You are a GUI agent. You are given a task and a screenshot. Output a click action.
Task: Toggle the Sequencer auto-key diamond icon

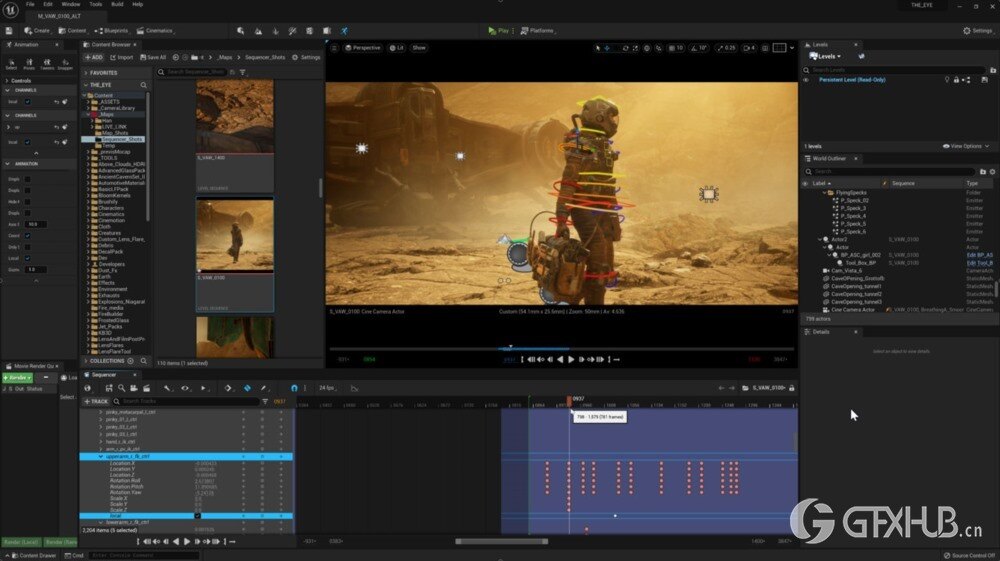tap(247, 388)
